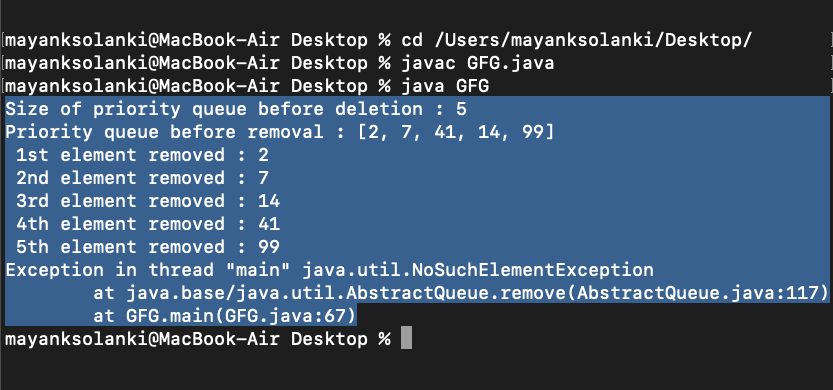The image size is (833, 390).
Task: Click the '1st element removed : 2' line
Action: [142, 155]
